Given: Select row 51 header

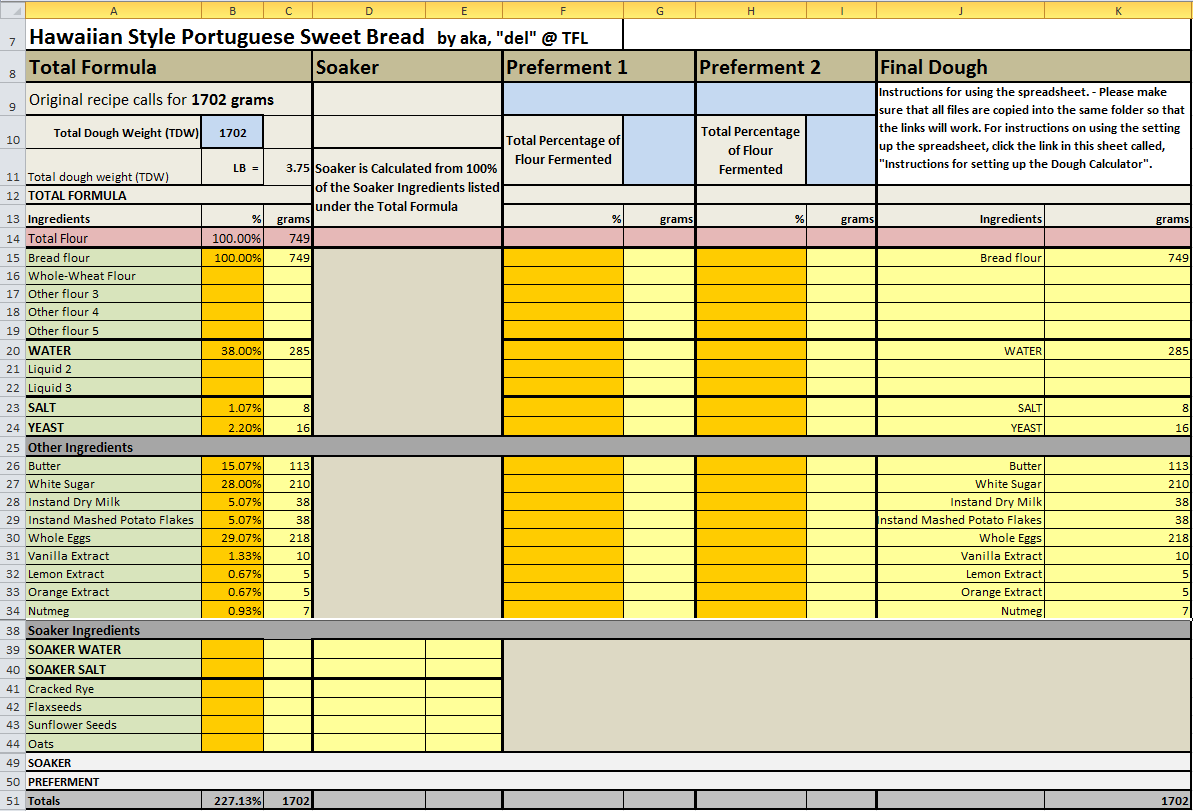Looking at the screenshot, I should point(13,800).
